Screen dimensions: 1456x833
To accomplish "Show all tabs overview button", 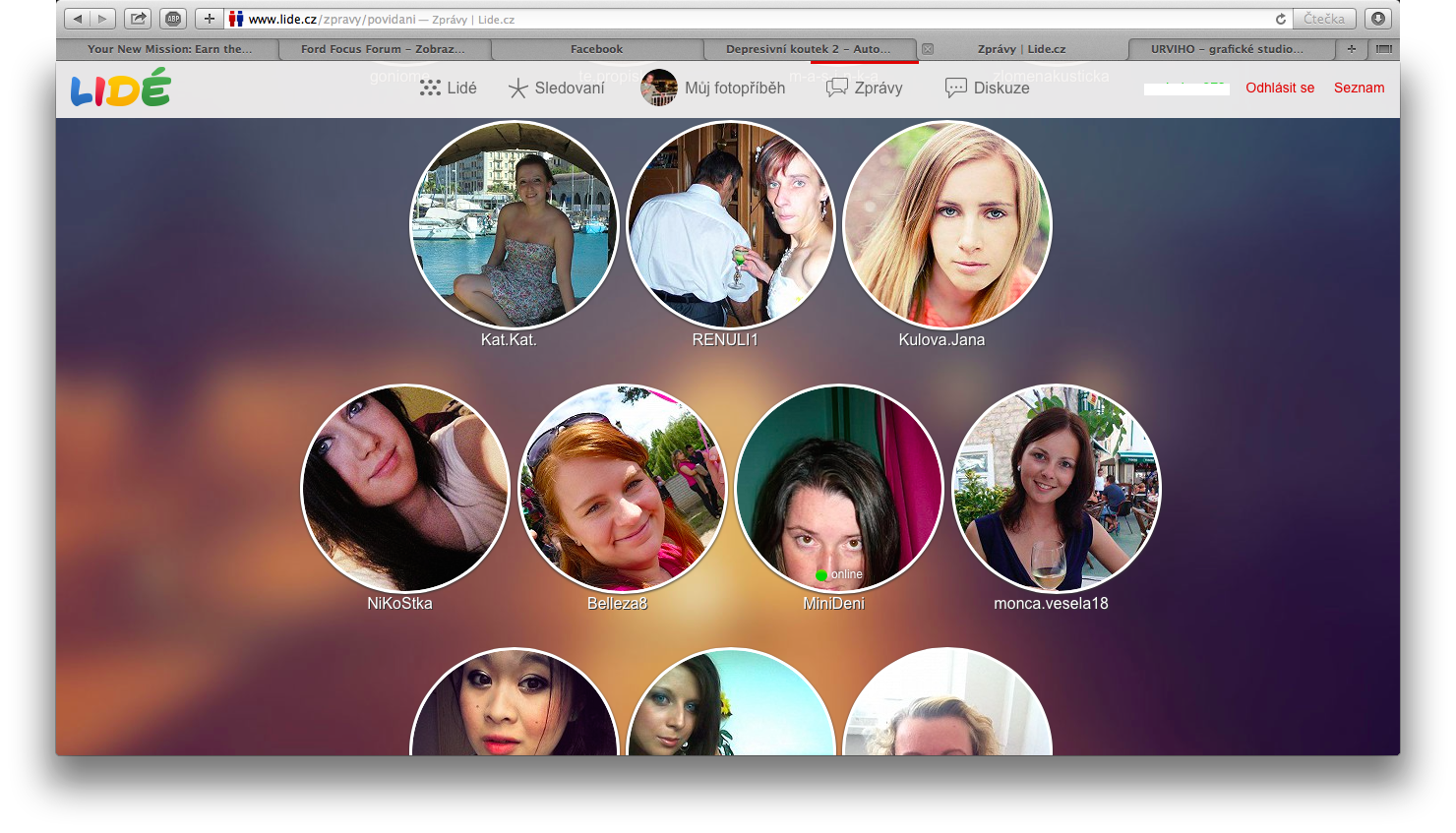I will 1383,49.
